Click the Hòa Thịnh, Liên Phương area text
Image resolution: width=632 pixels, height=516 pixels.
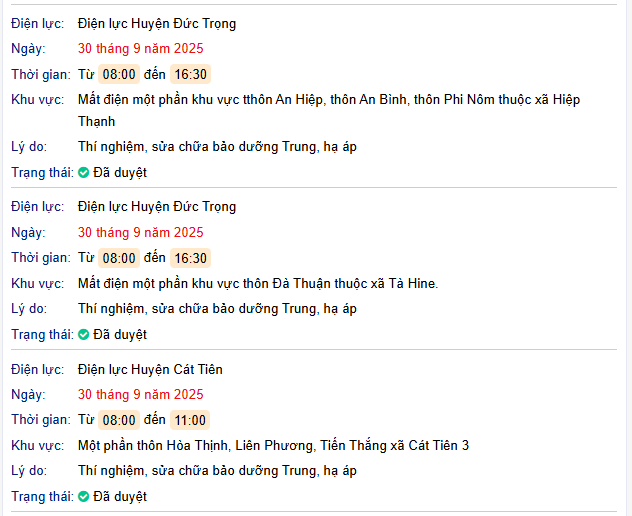pyautogui.click(x=273, y=445)
